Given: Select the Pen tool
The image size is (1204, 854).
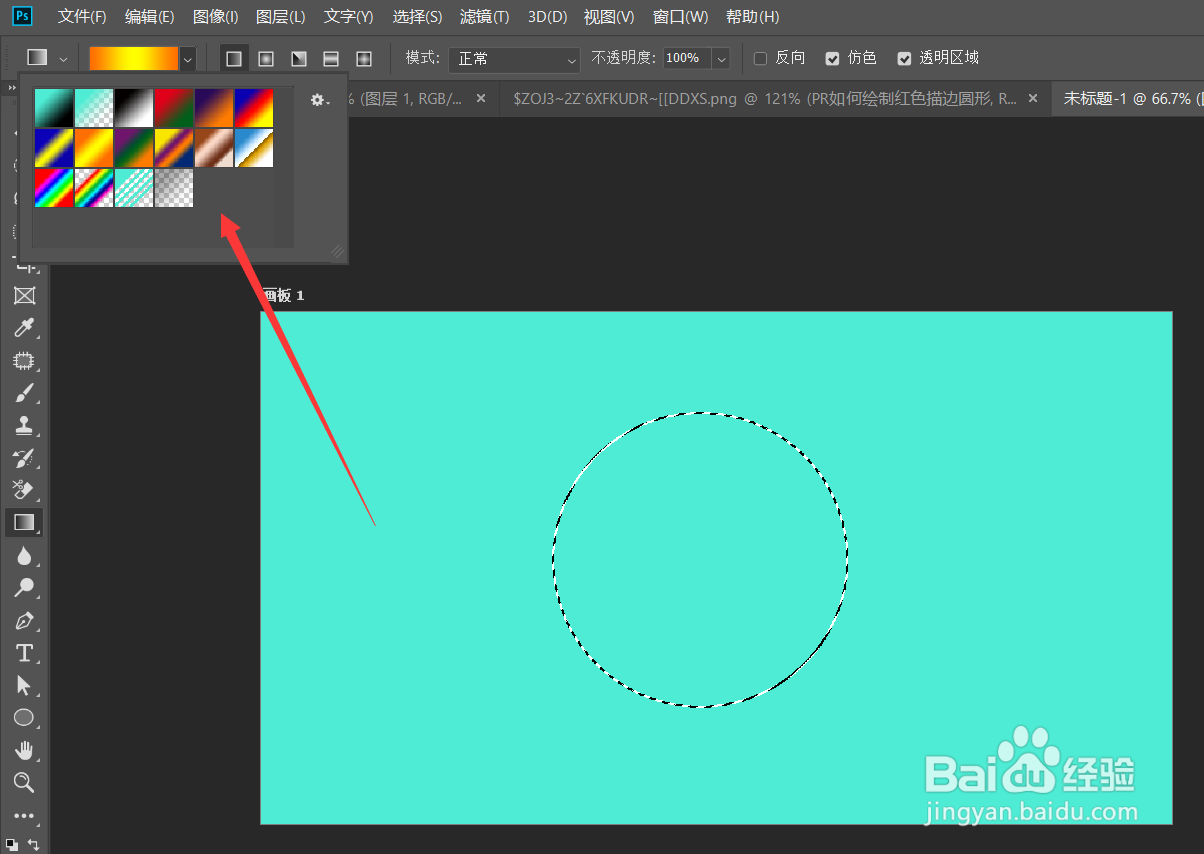Looking at the screenshot, I should [x=24, y=620].
